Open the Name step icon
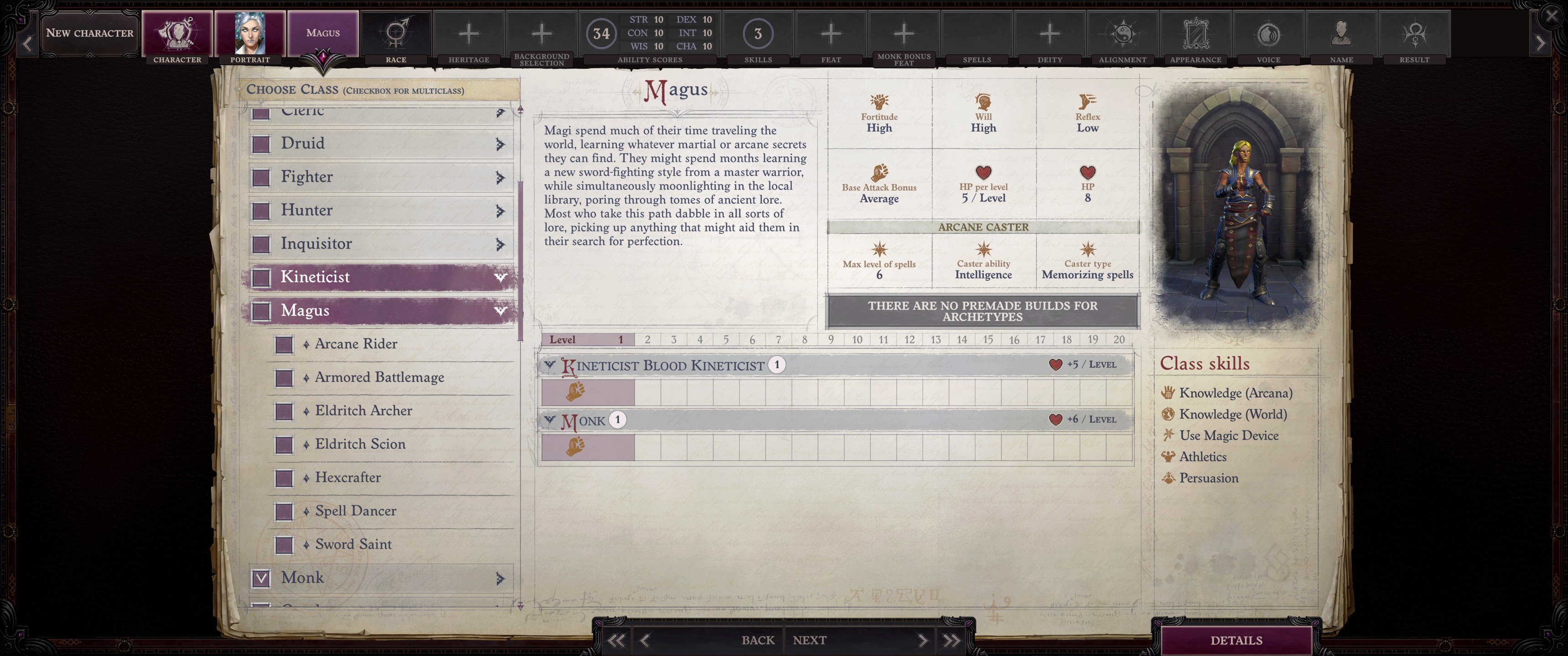The height and width of the screenshot is (656, 1568). [1341, 33]
